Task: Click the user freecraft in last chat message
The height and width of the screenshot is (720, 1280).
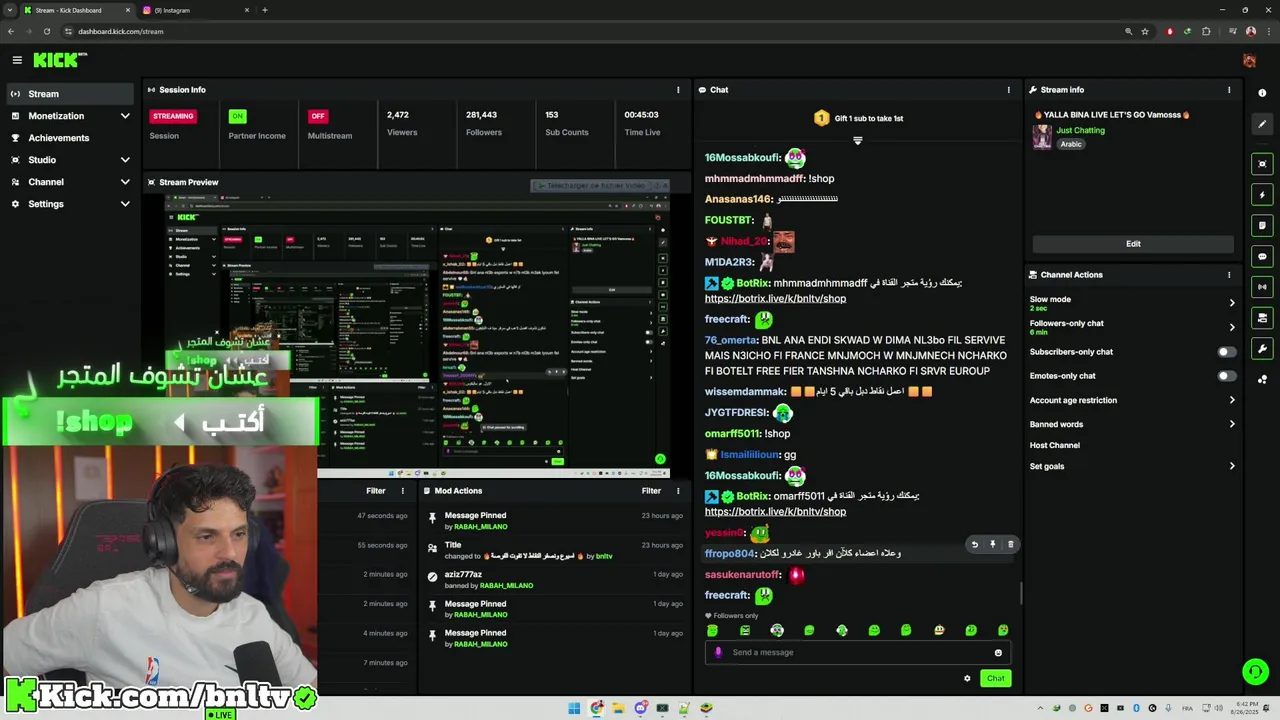Action: (x=727, y=596)
